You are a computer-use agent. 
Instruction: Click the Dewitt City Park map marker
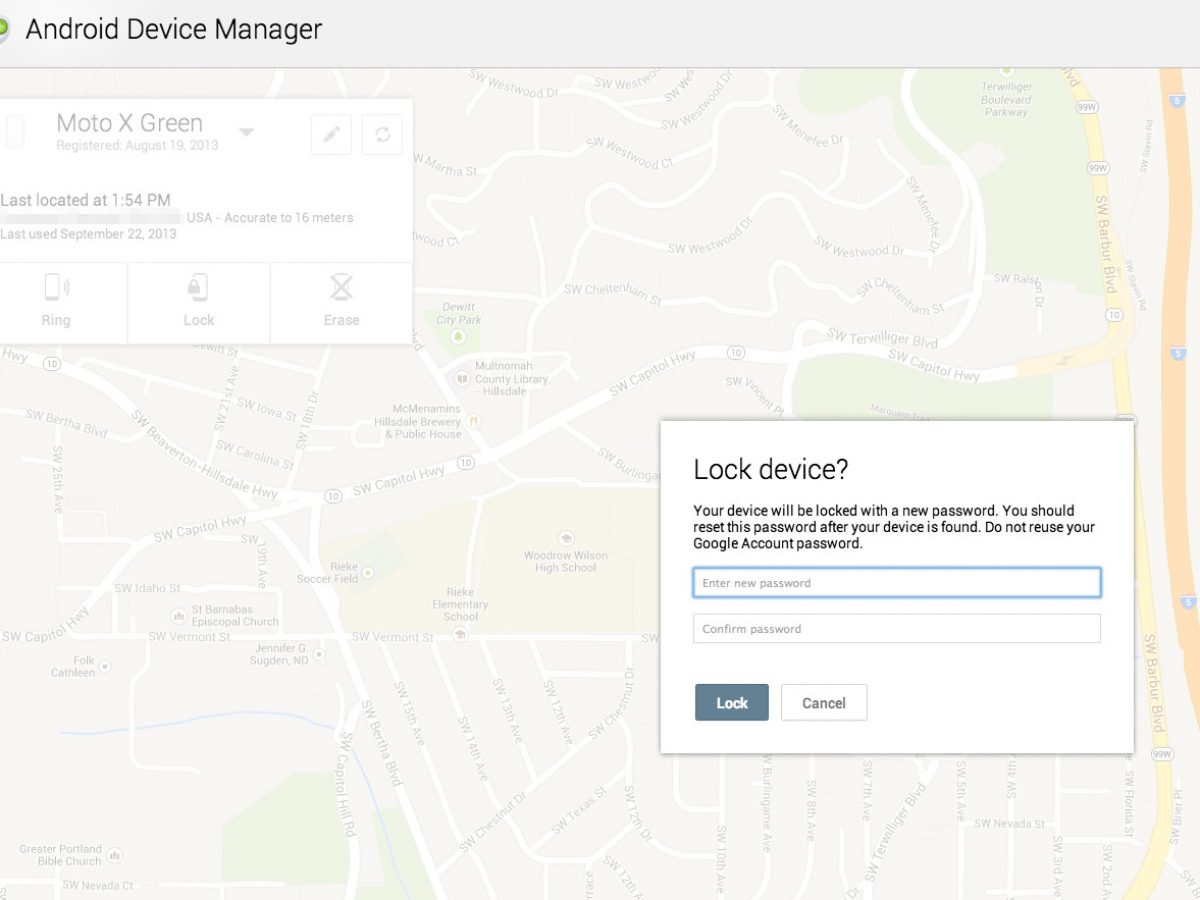458,338
